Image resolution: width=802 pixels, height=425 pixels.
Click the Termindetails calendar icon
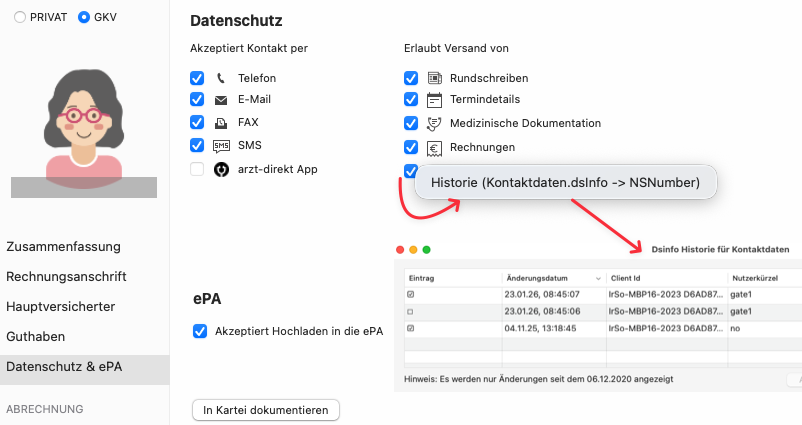click(x=434, y=100)
